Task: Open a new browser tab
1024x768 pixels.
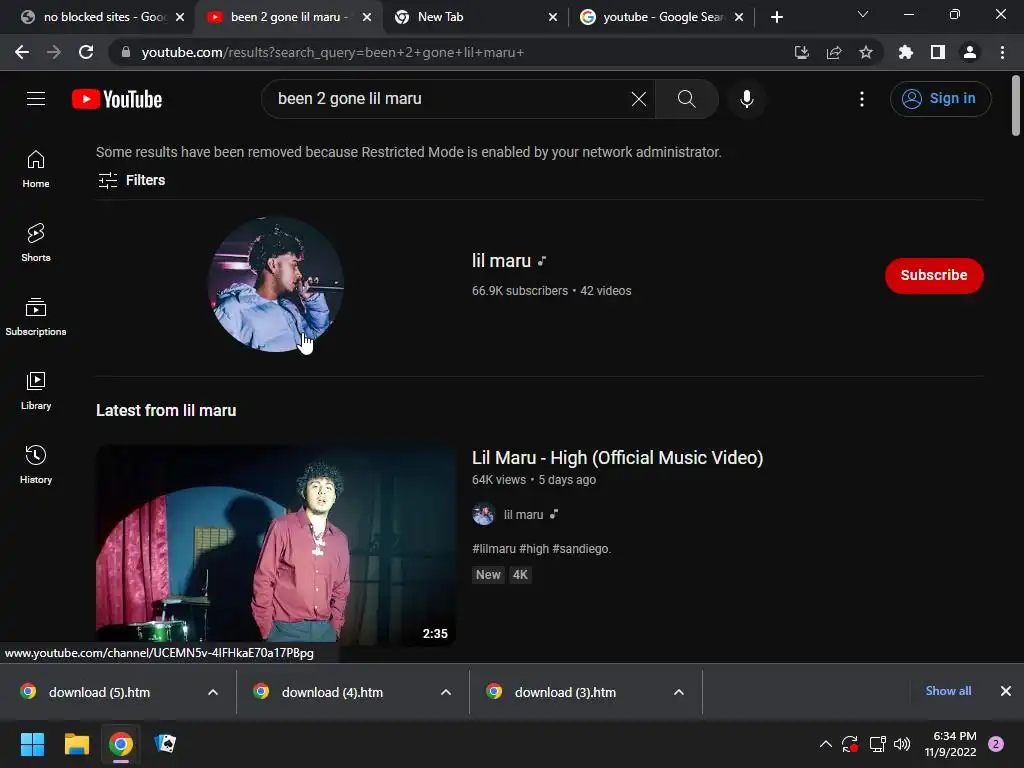Action: point(776,17)
